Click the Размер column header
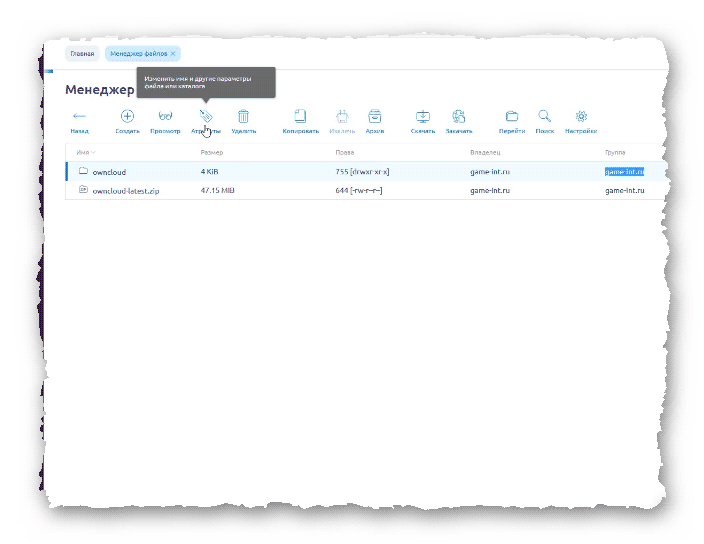Screen dimensions: 704x544 212,153
